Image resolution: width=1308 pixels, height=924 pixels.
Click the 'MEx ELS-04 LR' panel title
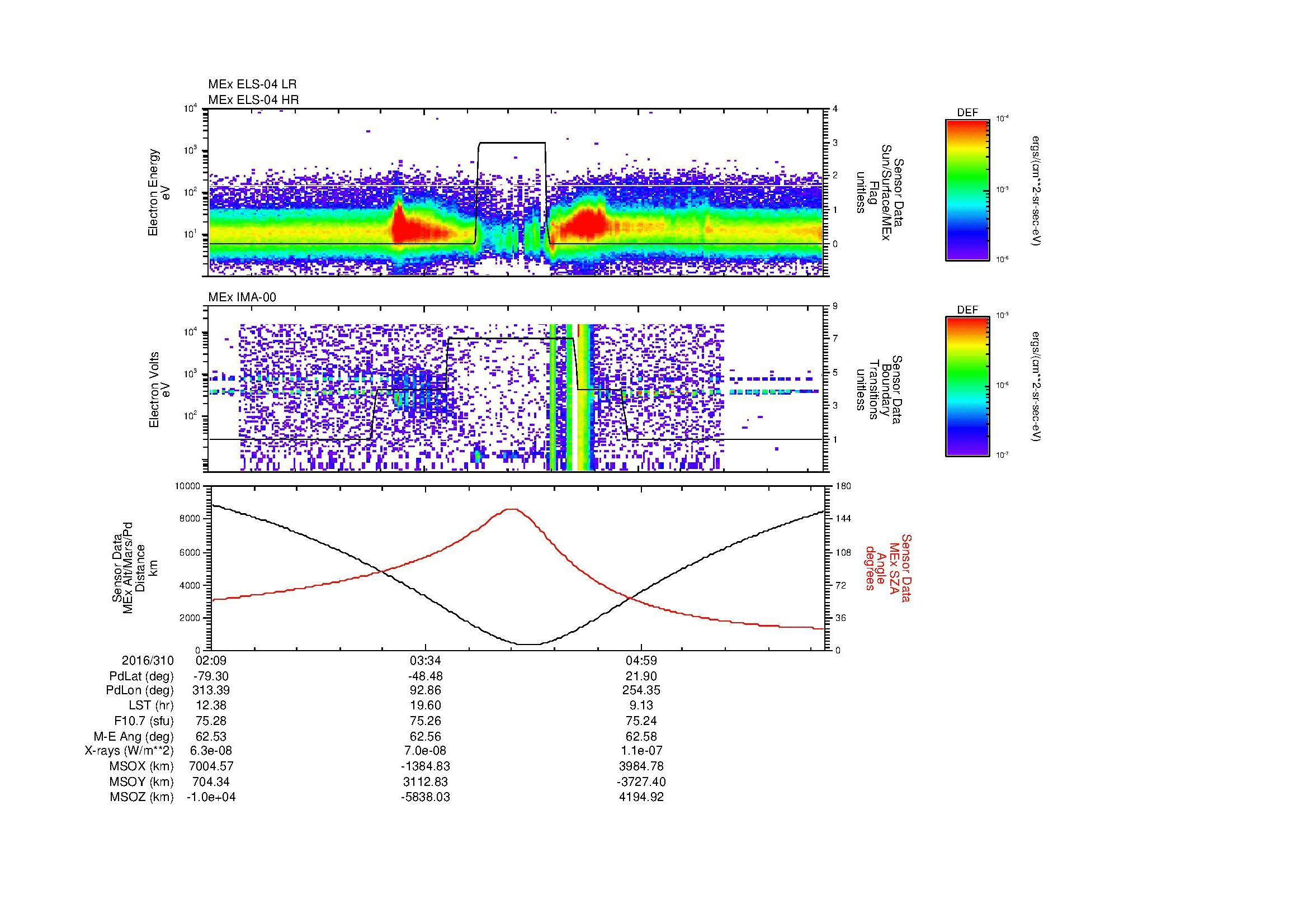(252, 84)
